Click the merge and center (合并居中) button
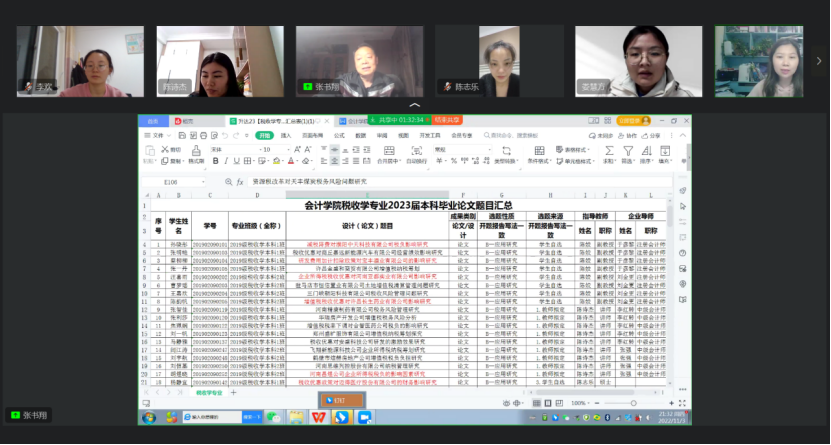The height and width of the screenshot is (445, 831). pyautogui.click(x=388, y=154)
